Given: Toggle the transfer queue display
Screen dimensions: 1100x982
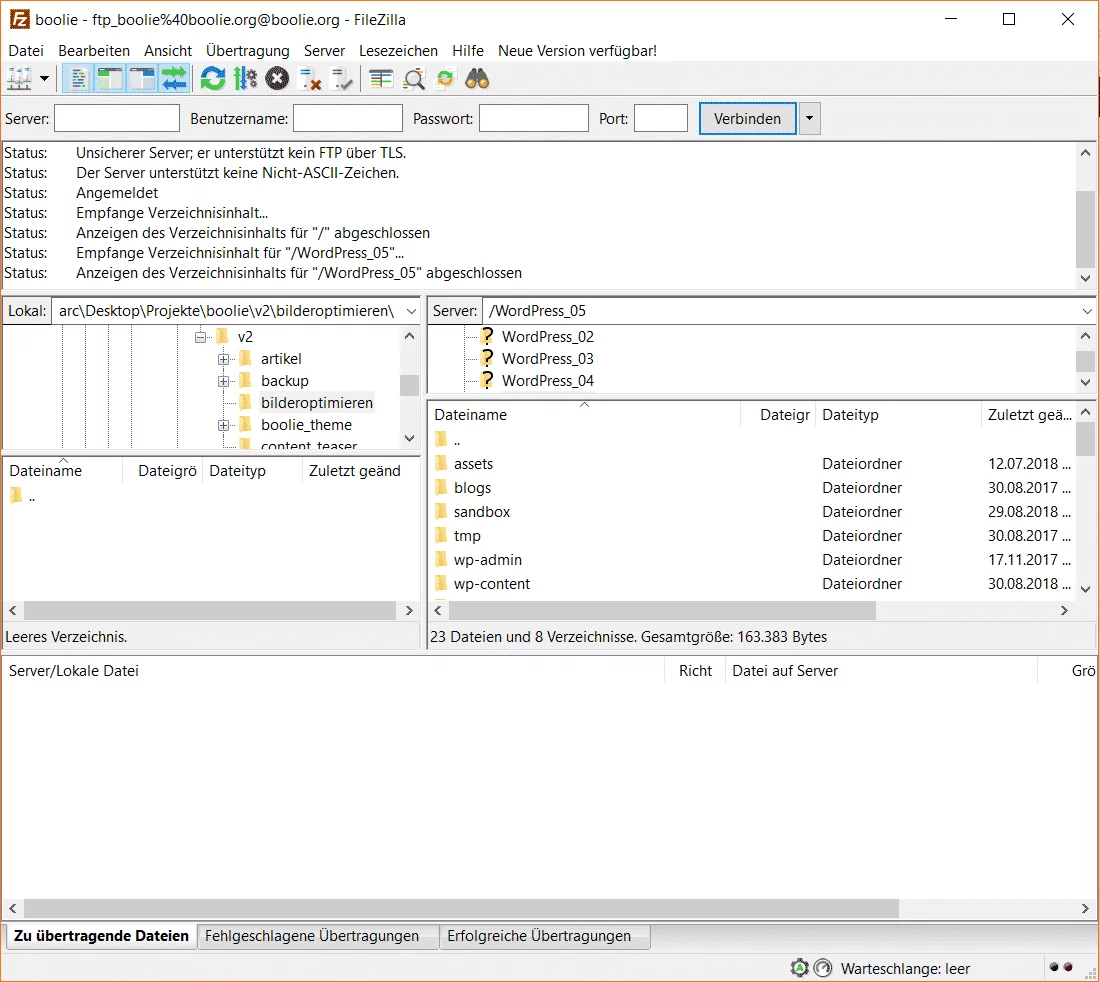Looking at the screenshot, I should [x=174, y=79].
